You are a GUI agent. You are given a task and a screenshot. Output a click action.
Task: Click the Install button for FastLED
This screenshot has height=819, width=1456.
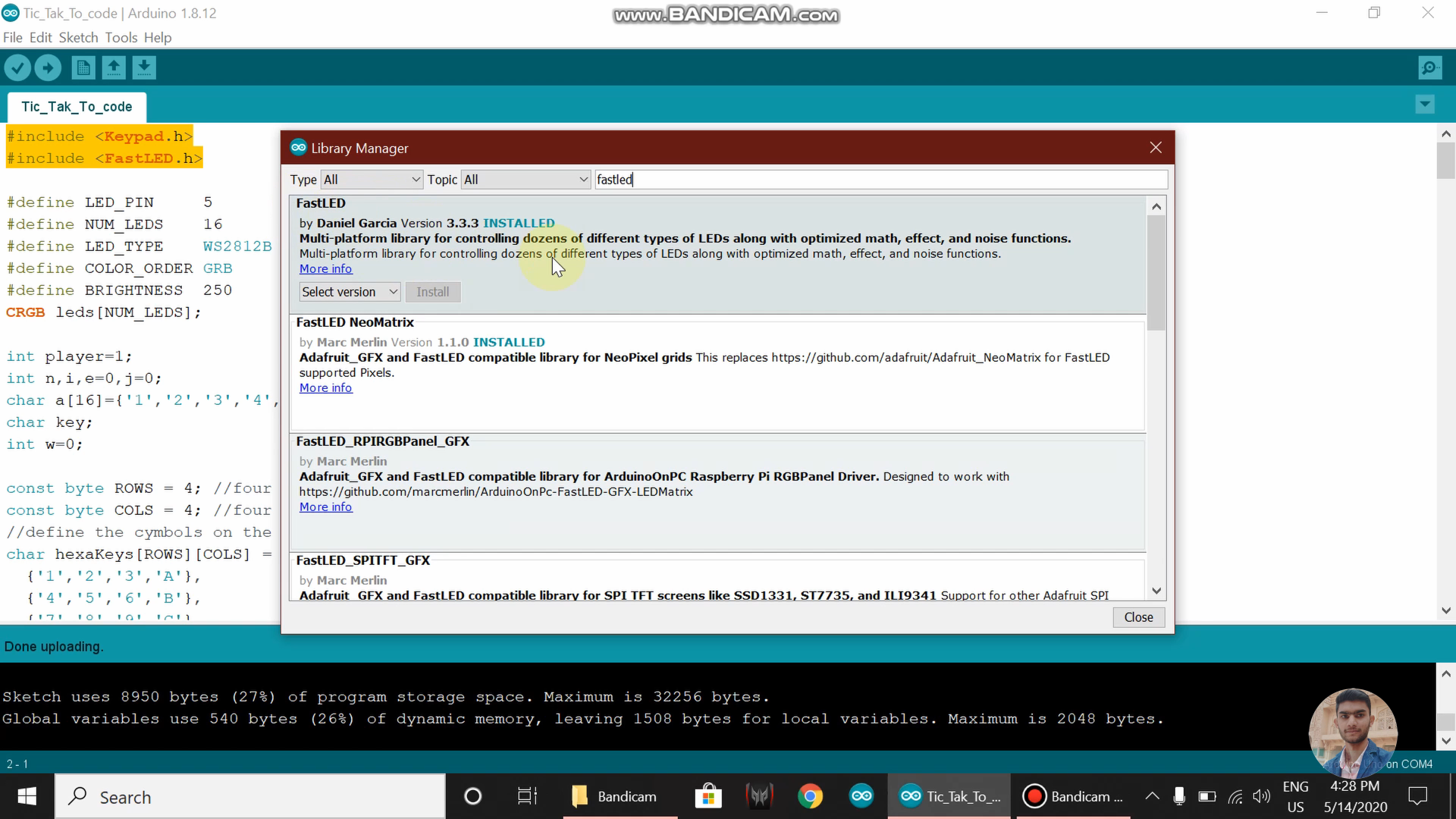click(x=433, y=292)
